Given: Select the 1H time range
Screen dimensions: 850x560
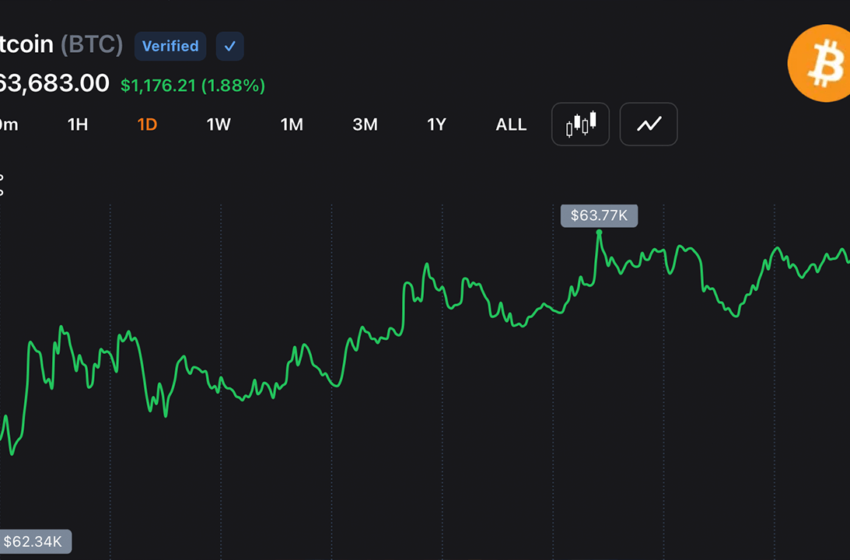Looking at the screenshot, I should point(78,125).
